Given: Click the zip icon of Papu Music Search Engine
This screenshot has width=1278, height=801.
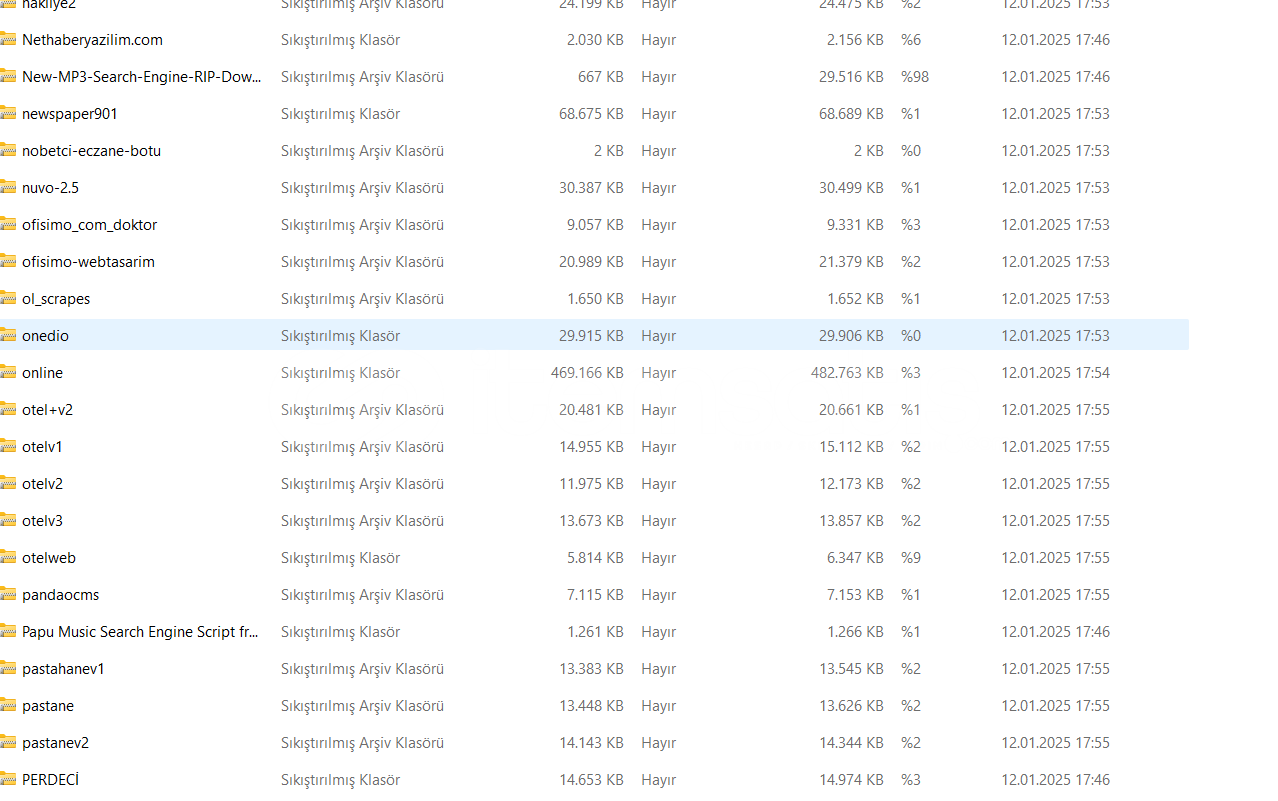Looking at the screenshot, I should [8, 632].
